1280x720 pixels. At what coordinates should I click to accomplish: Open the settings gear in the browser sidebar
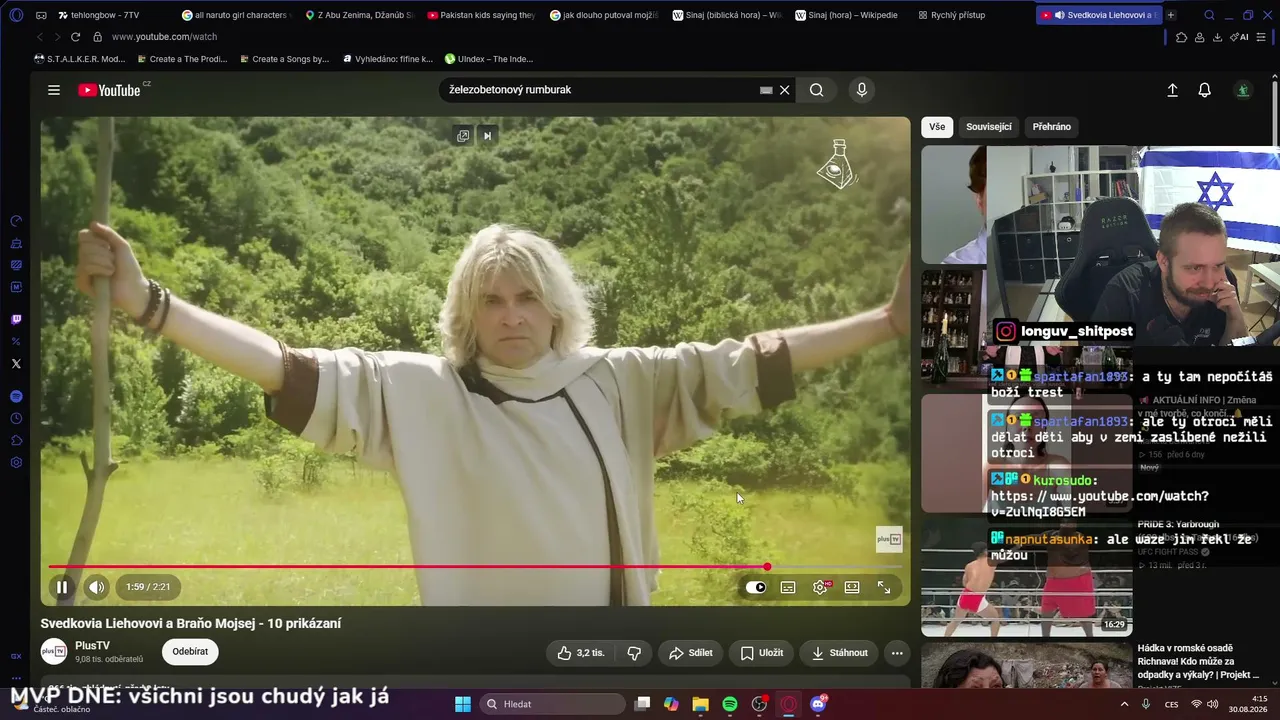[16, 463]
